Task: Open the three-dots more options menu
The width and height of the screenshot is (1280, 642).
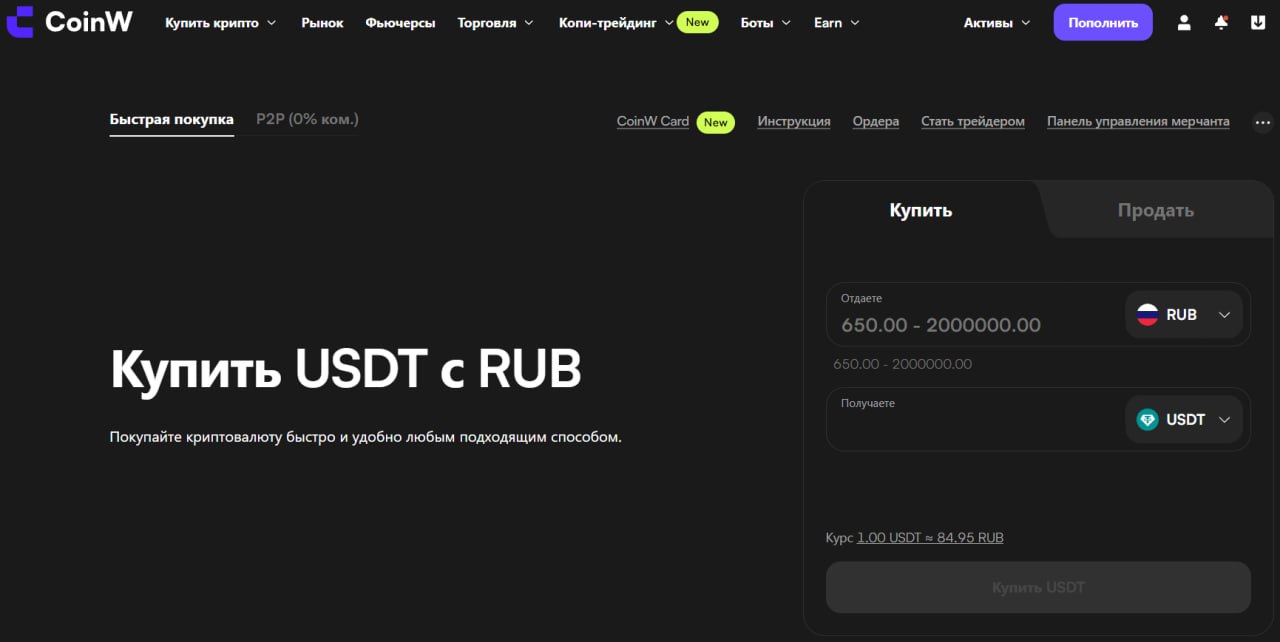Action: [x=1262, y=122]
